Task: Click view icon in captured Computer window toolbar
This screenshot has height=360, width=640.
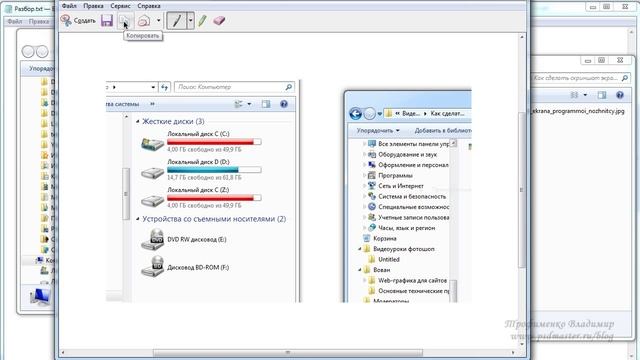Action: tap(238, 104)
